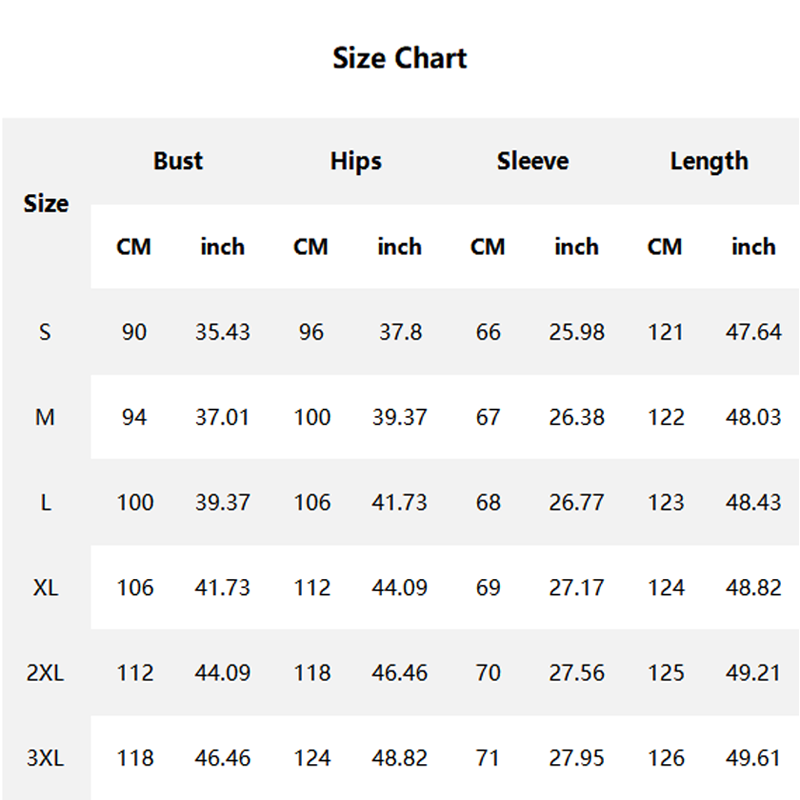Select the 26.38 sleeve inch value
The height and width of the screenshot is (800, 800).
pyautogui.click(x=576, y=417)
